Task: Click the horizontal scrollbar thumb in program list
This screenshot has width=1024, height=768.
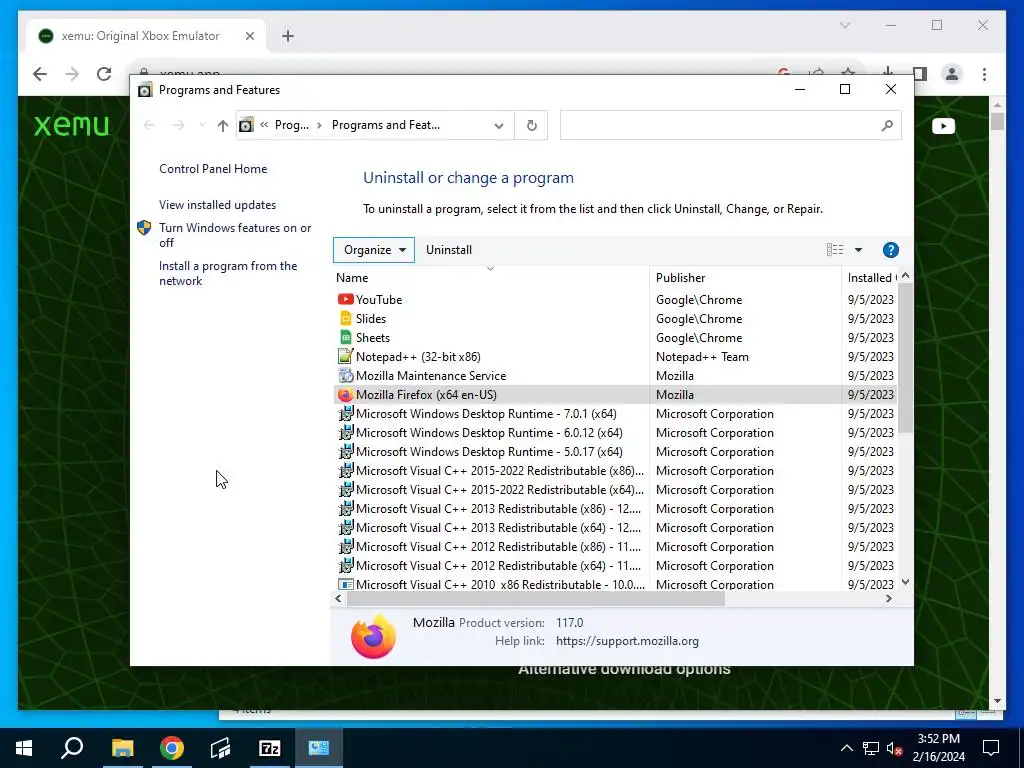Action: point(536,599)
